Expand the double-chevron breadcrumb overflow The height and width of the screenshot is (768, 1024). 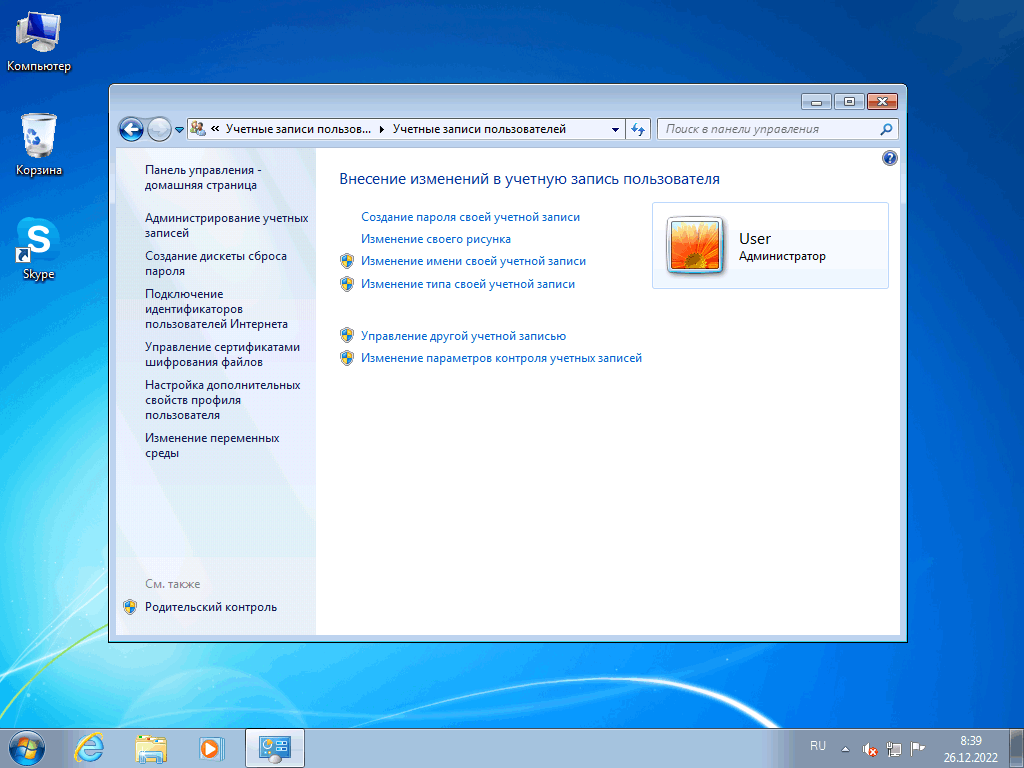(215, 129)
